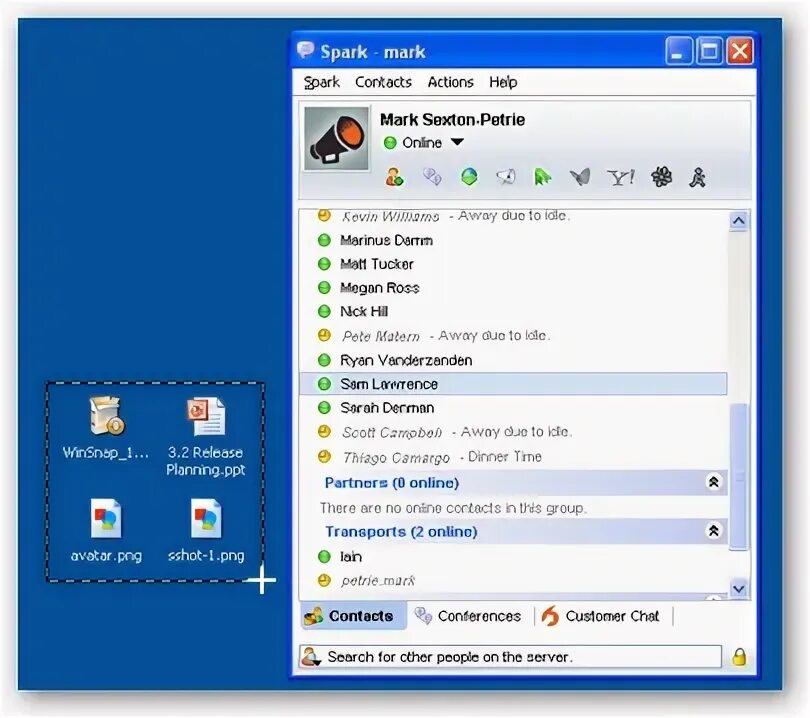Screen dimensions: 810x718
Task: Select the WinSnap installer desktop icon
Action: [105, 428]
